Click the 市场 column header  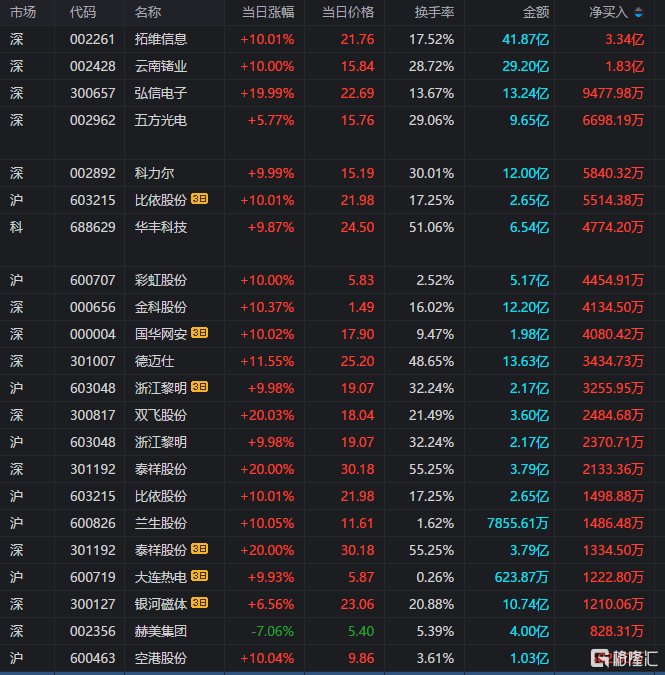[x=23, y=13]
